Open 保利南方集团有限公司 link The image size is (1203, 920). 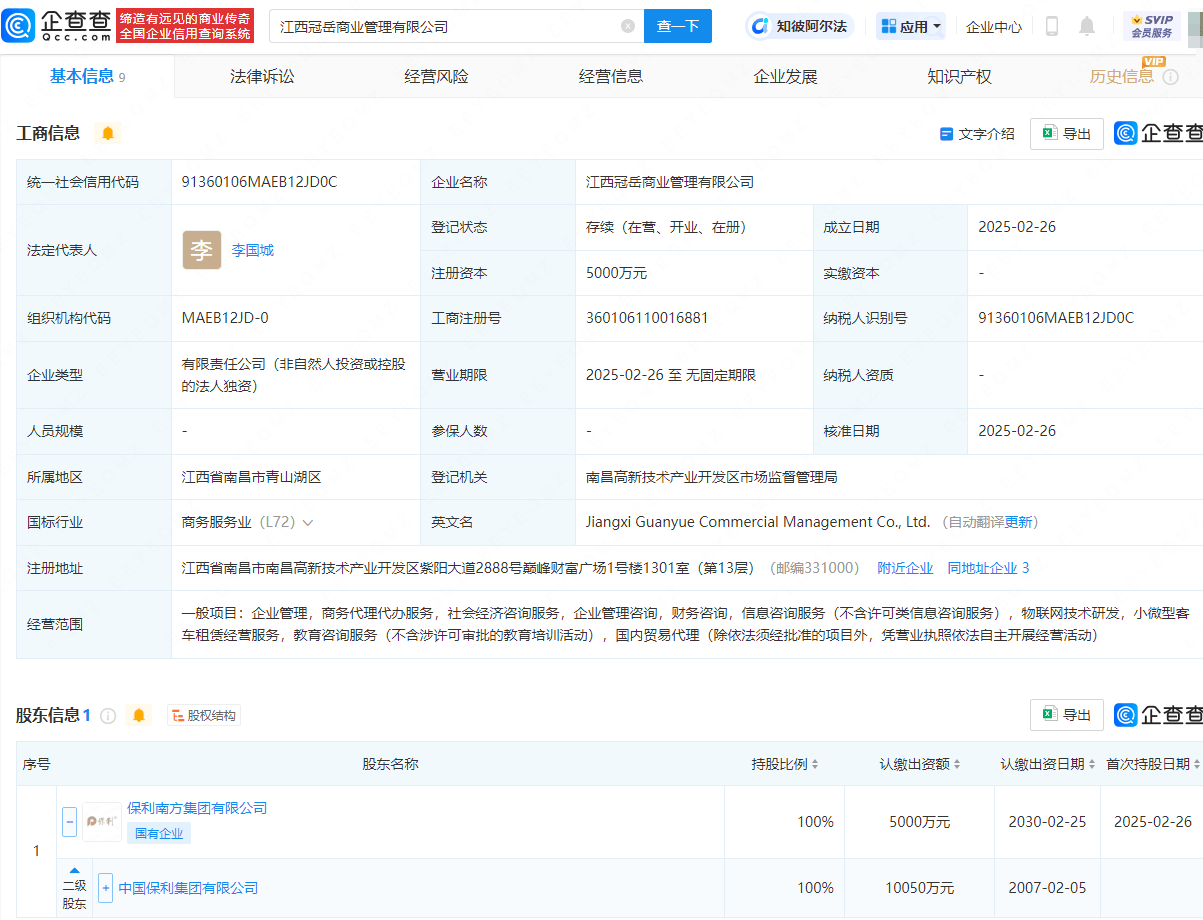[x=197, y=808]
